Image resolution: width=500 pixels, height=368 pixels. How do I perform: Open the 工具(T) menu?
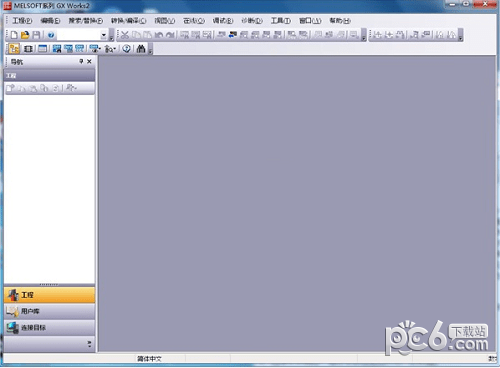pos(280,21)
